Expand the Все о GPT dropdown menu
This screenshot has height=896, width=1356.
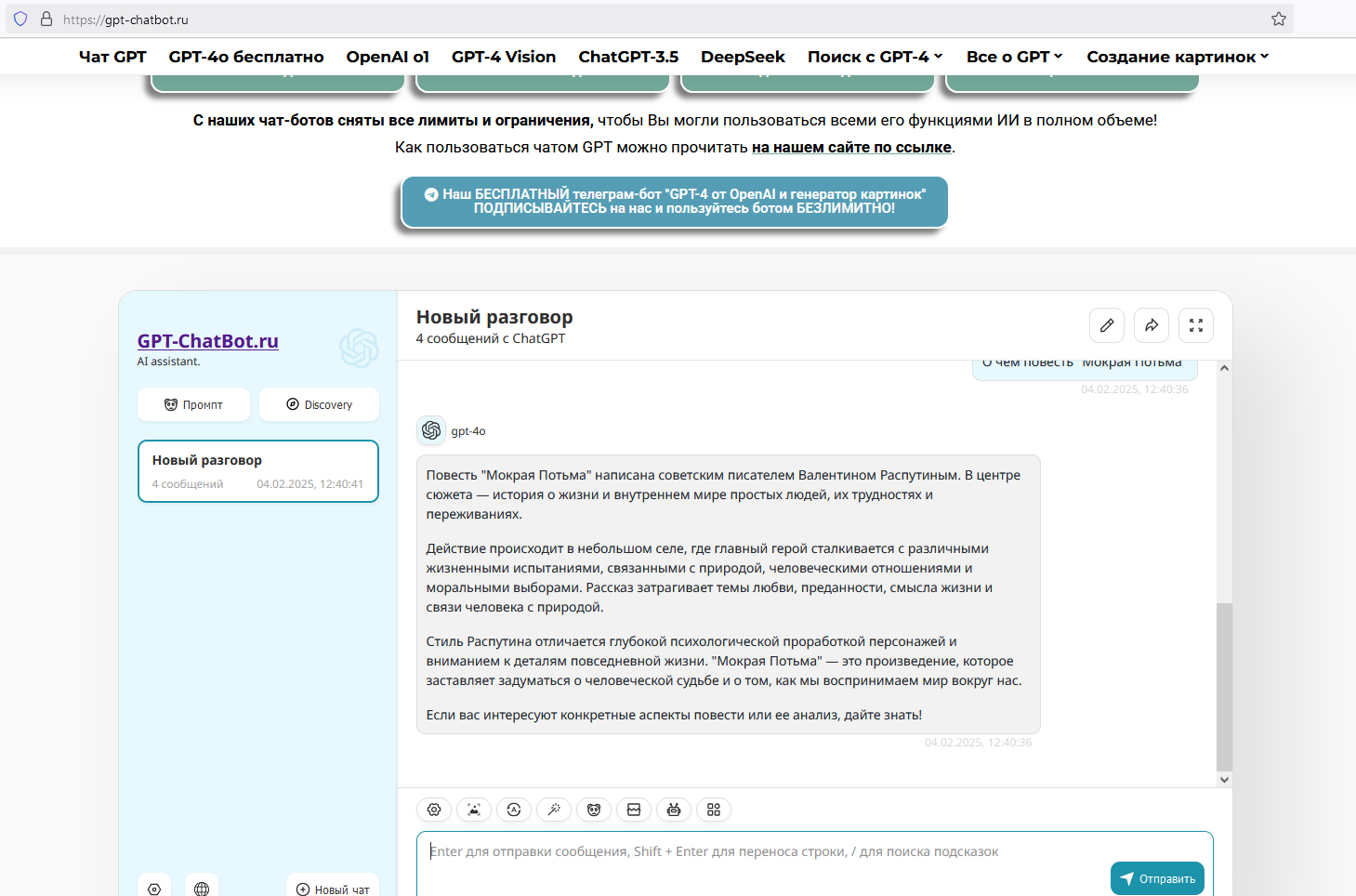click(x=1015, y=57)
